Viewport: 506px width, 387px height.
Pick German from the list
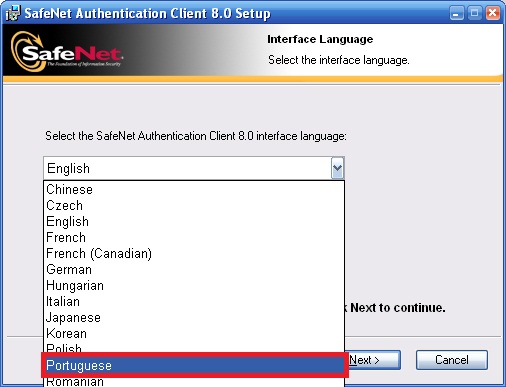[x=194, y=269]
